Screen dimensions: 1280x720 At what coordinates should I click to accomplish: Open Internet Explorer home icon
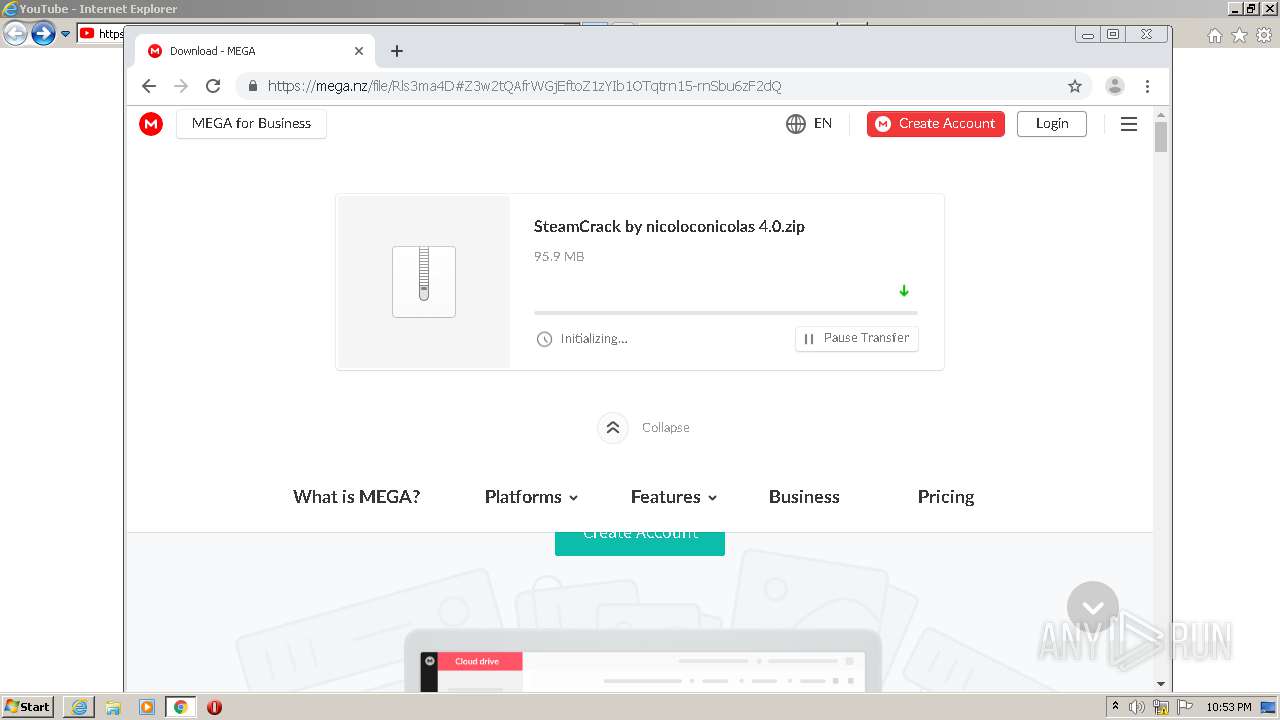point(1215,35)
